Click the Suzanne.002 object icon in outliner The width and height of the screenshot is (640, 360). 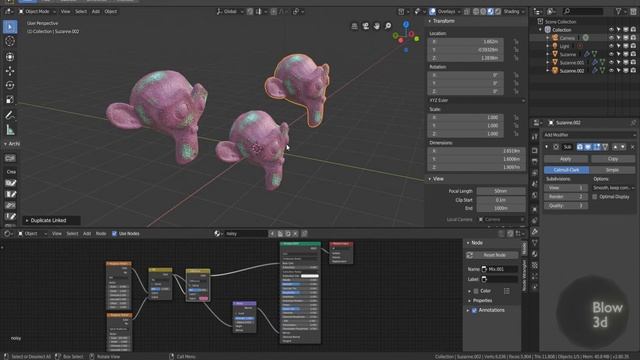555,71
